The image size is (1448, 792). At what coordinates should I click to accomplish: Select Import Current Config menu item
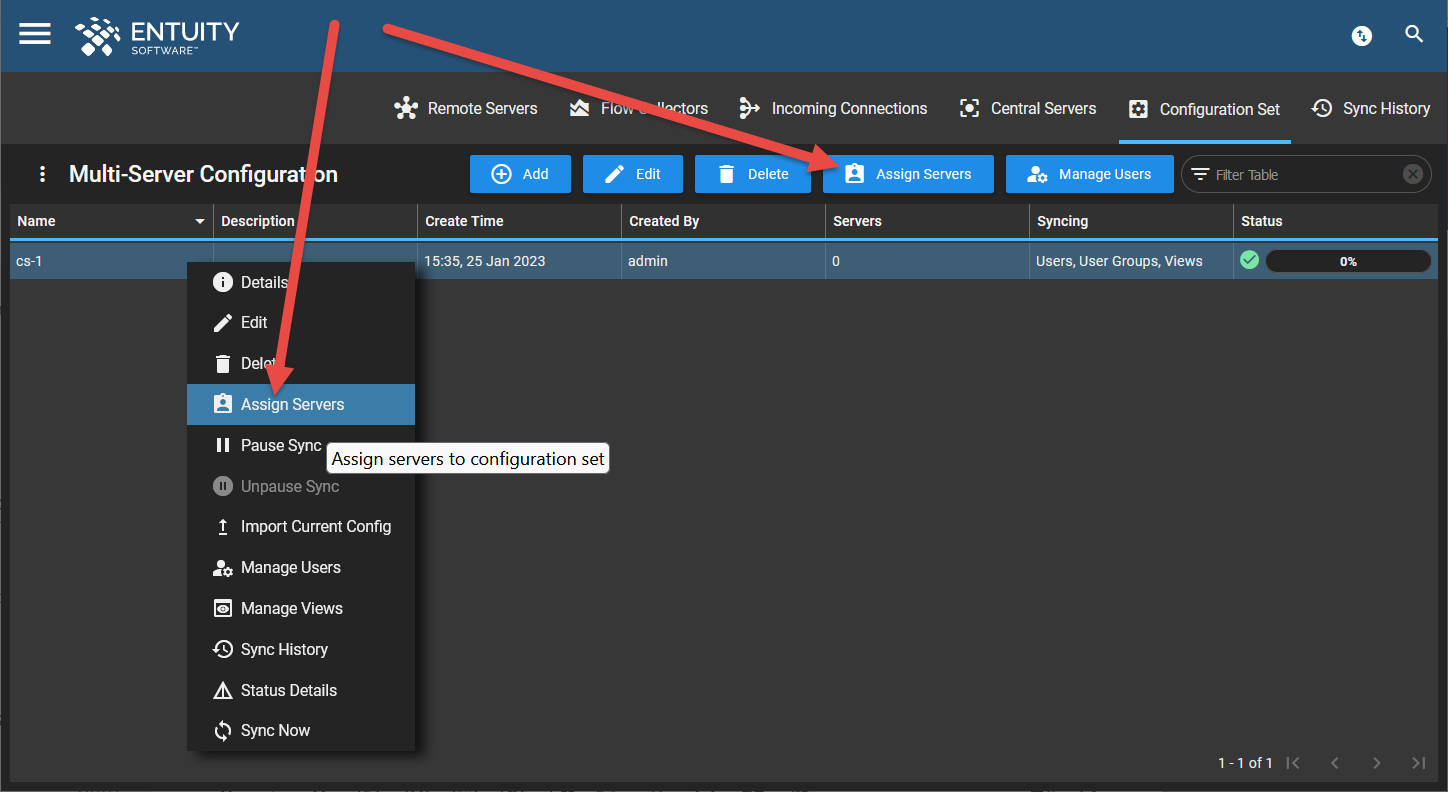point(301,526)
